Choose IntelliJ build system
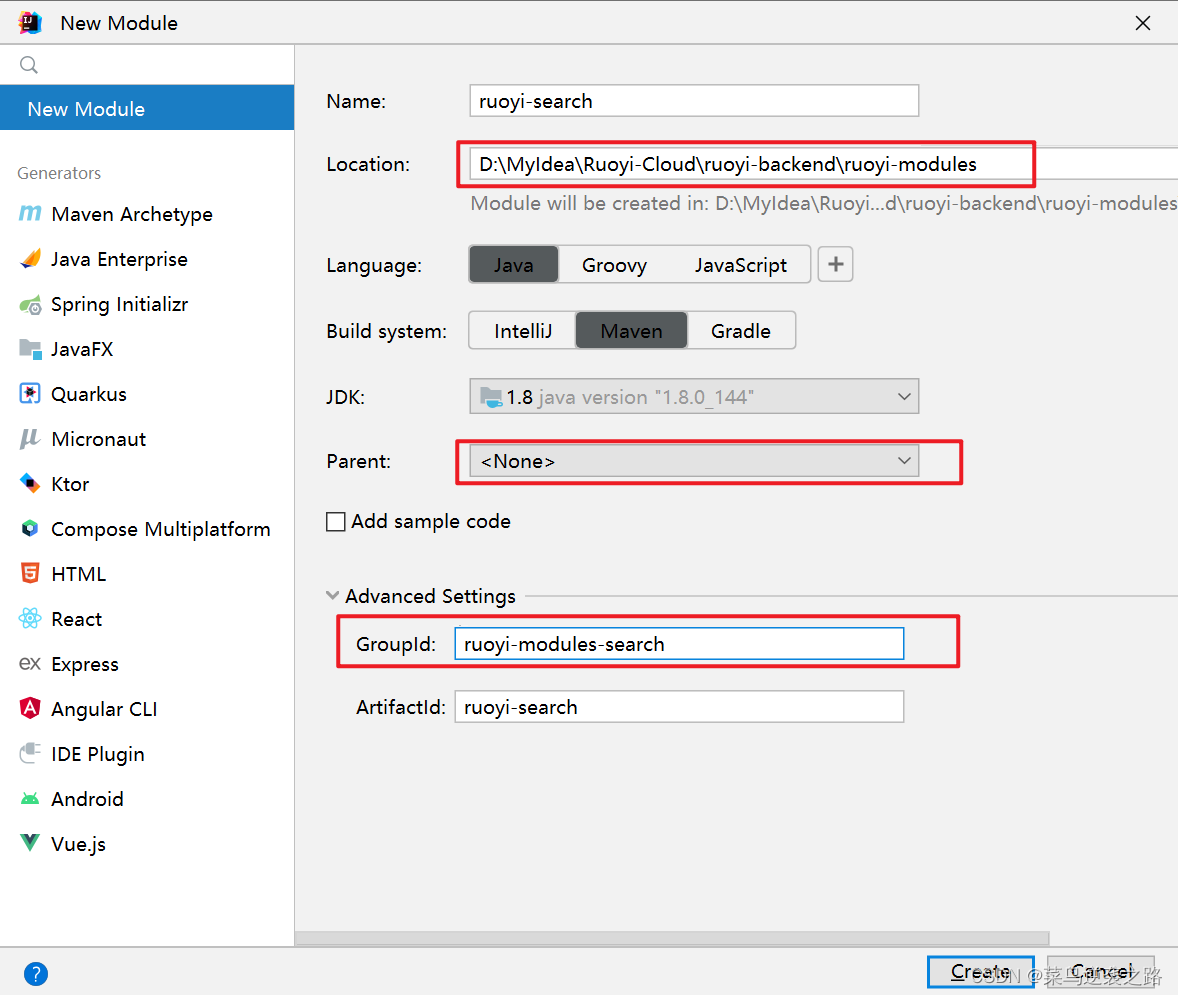Viewport: 1178px width, 995px height. click(523, 331)
